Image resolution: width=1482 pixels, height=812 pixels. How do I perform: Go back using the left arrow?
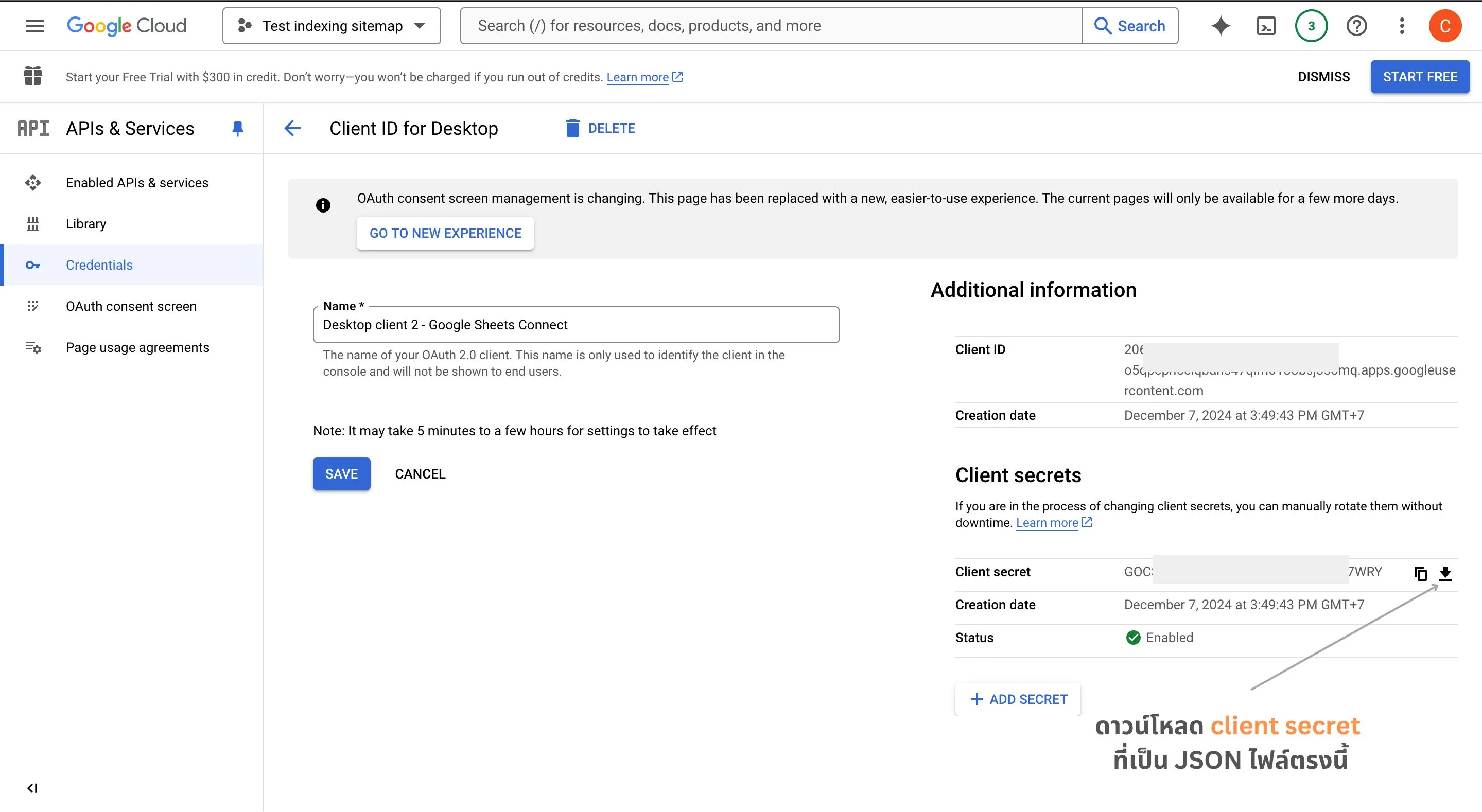[292, 128]
